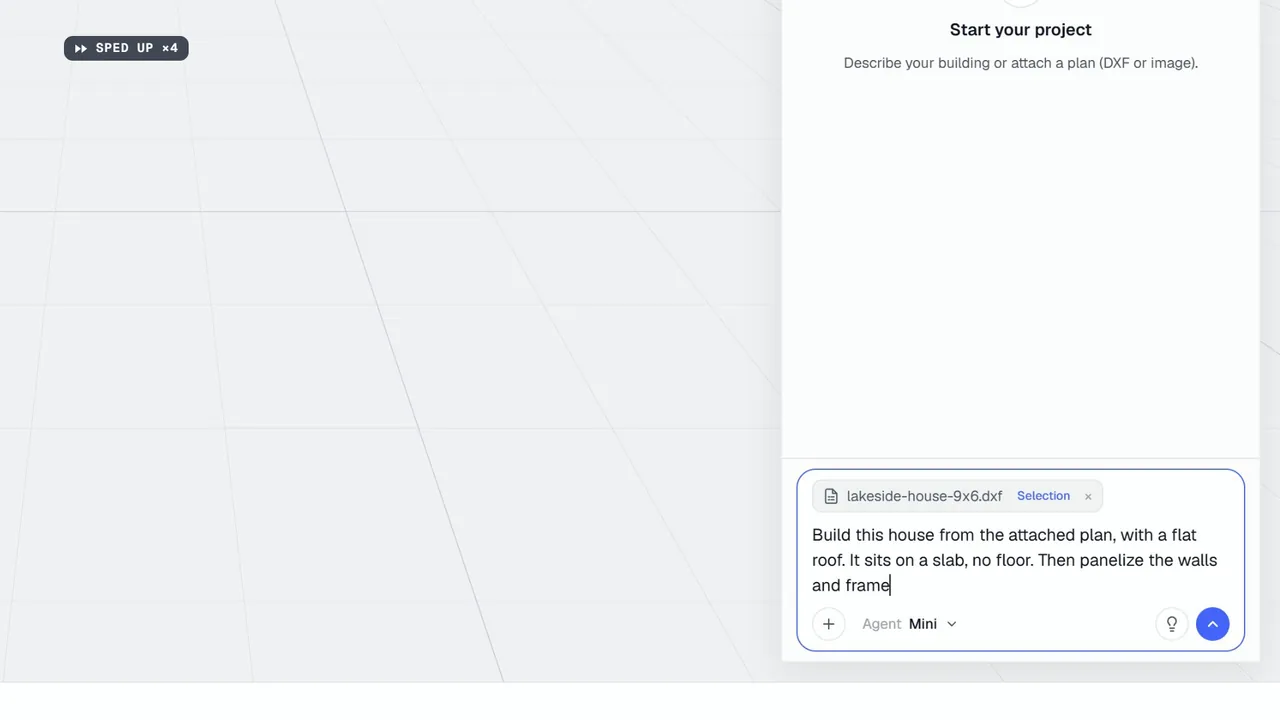Image resolution: width=1280 pixels, height=720 pixels.
Task: Click the fast-forward icon in the speed badge
Action: [81, 48]
